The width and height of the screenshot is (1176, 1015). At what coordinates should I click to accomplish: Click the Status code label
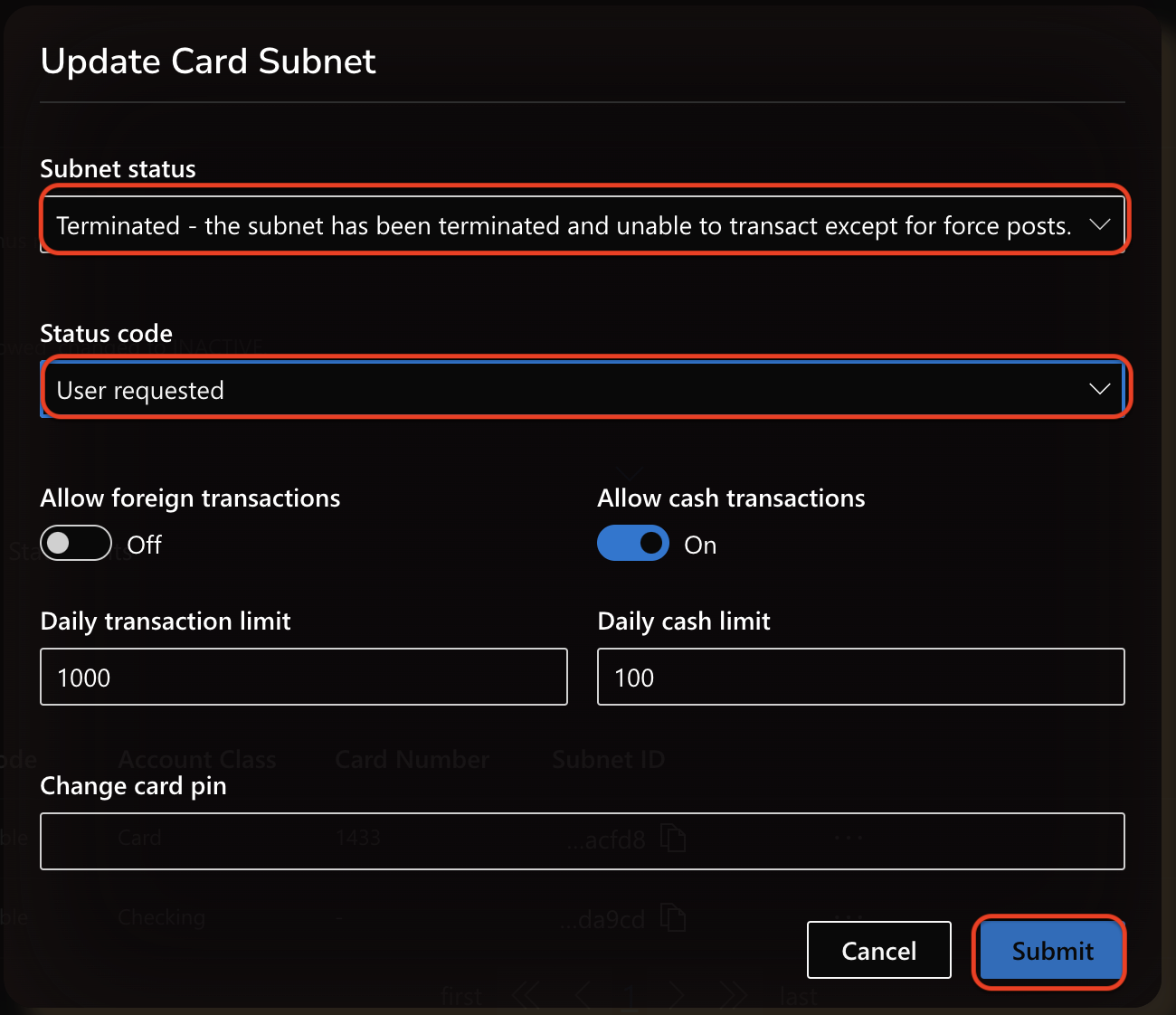[x=107, y=334]
